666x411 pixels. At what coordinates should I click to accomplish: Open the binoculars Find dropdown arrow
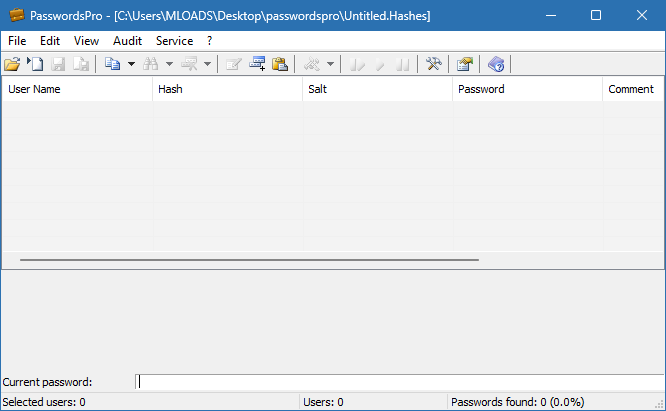coord(169,64)
